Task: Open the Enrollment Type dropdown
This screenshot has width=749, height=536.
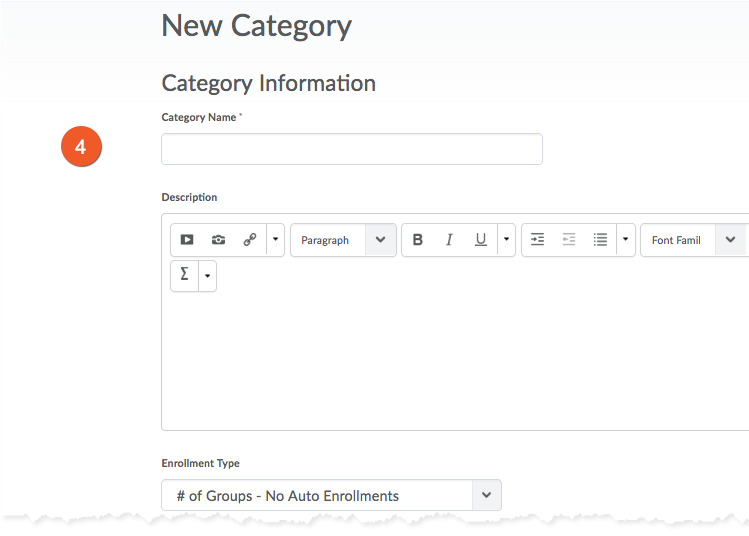Action: pos(331,495)
